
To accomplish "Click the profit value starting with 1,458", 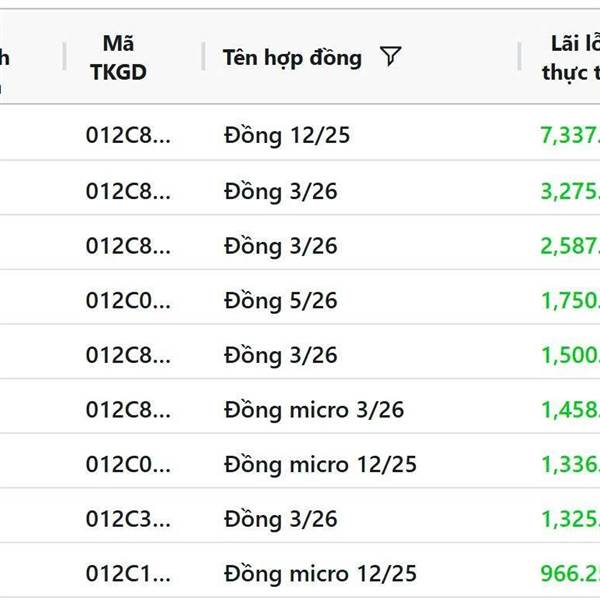I will click(570, 410).
